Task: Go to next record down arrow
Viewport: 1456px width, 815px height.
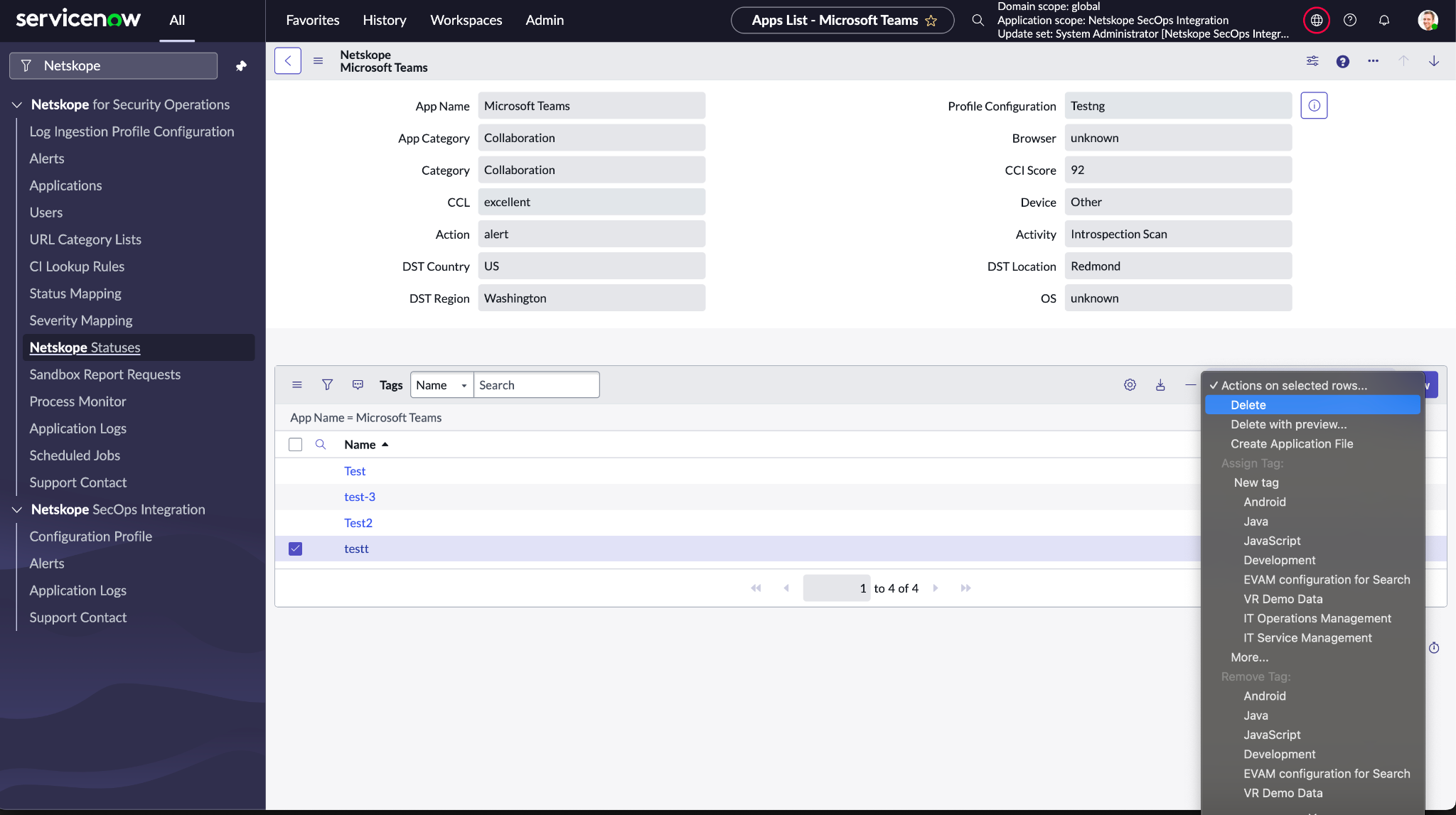Action: 1434,61
